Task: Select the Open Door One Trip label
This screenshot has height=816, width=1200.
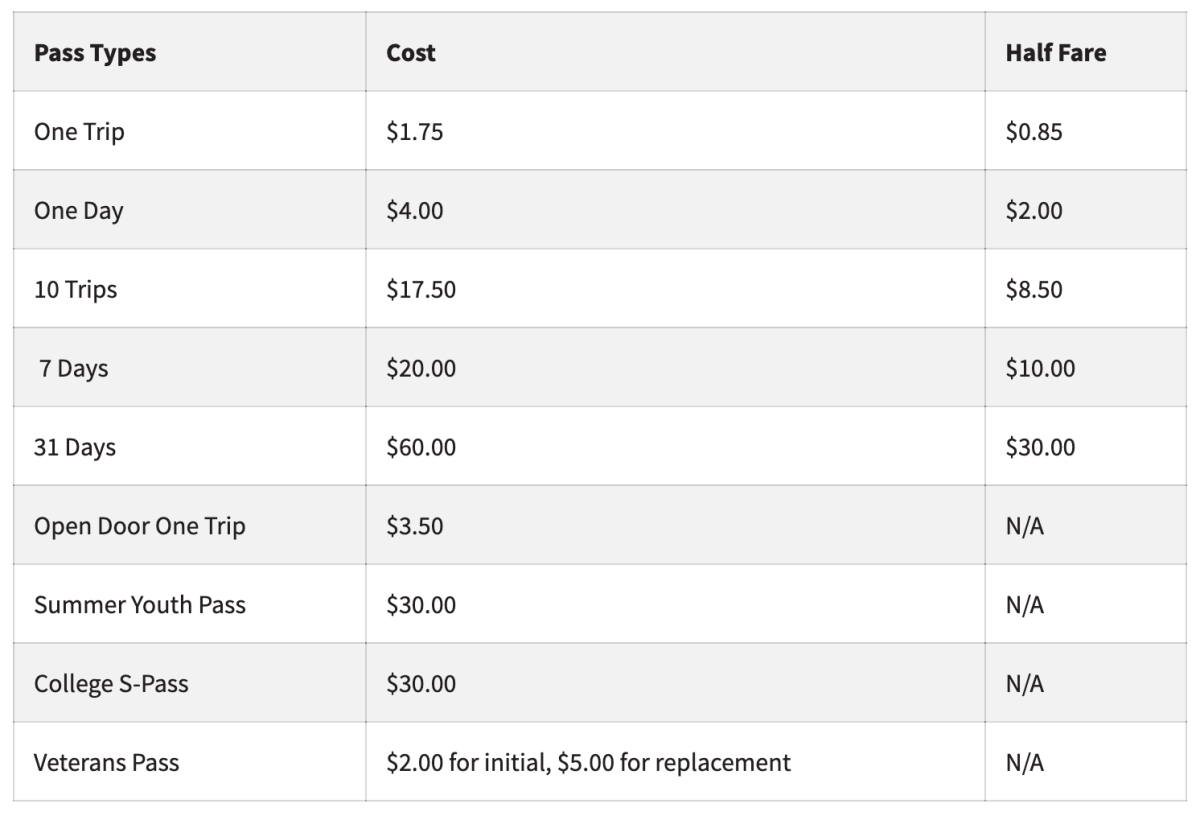Action: (x=139, y=526)
